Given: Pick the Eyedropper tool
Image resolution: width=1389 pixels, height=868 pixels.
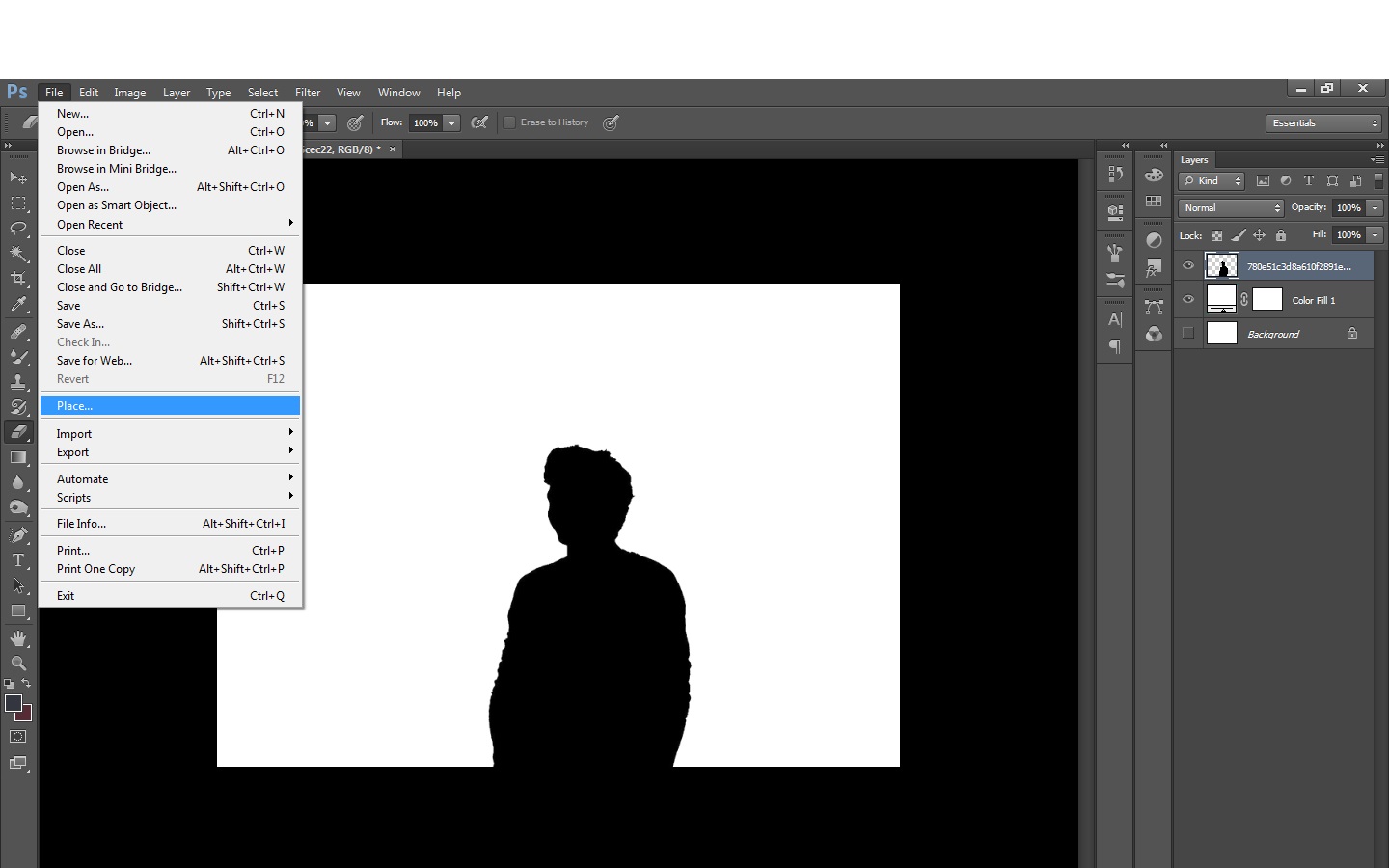Looking at the screenshot, I should coord(18,305).
